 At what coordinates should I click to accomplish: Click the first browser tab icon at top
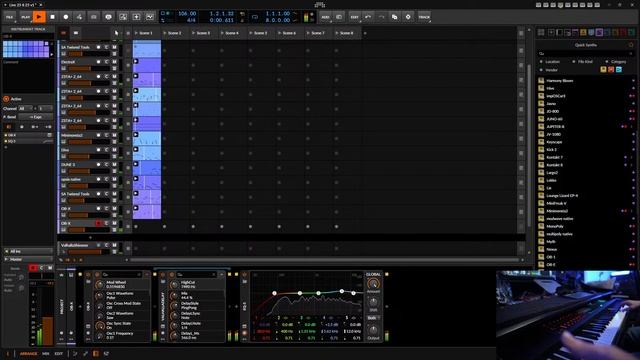tap(541, 33)
